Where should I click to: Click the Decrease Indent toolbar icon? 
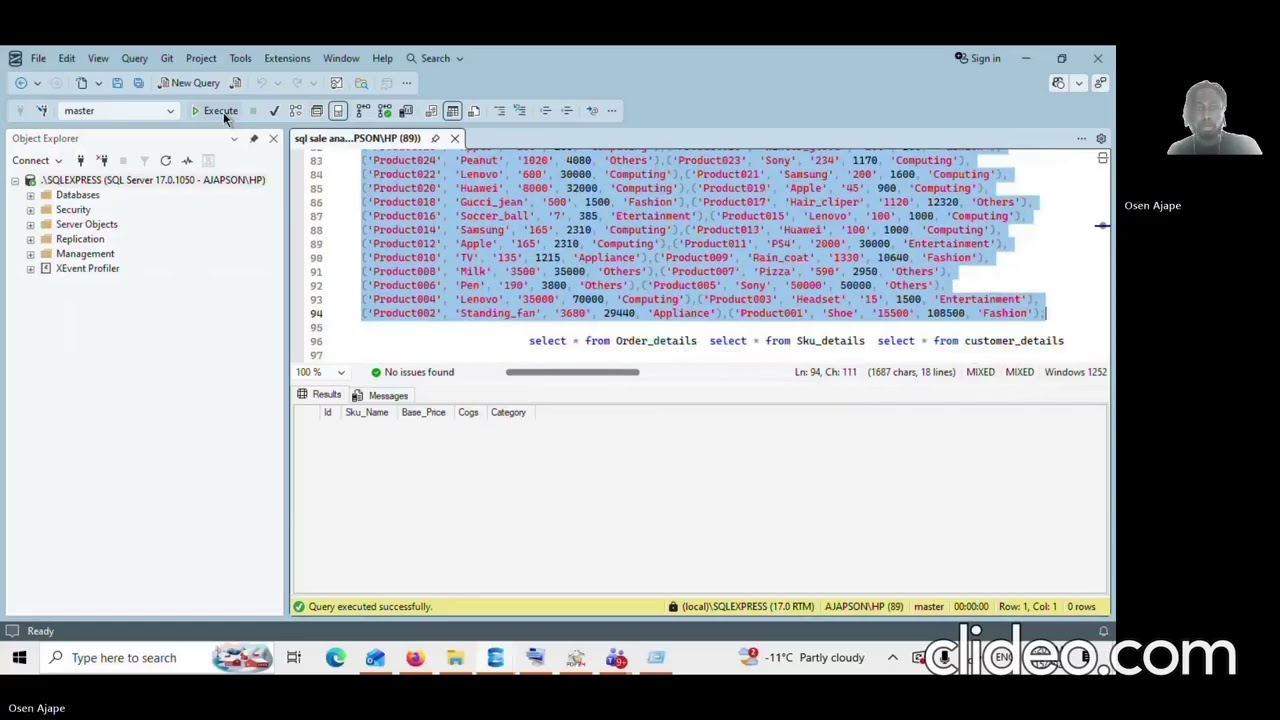[545, 111]
